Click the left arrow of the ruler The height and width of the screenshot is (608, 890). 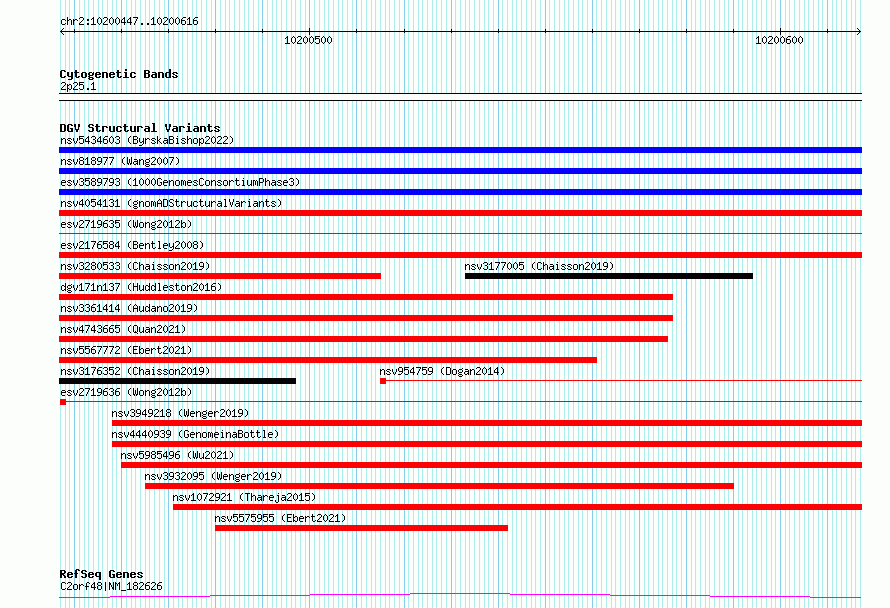[x=62, y=32]
